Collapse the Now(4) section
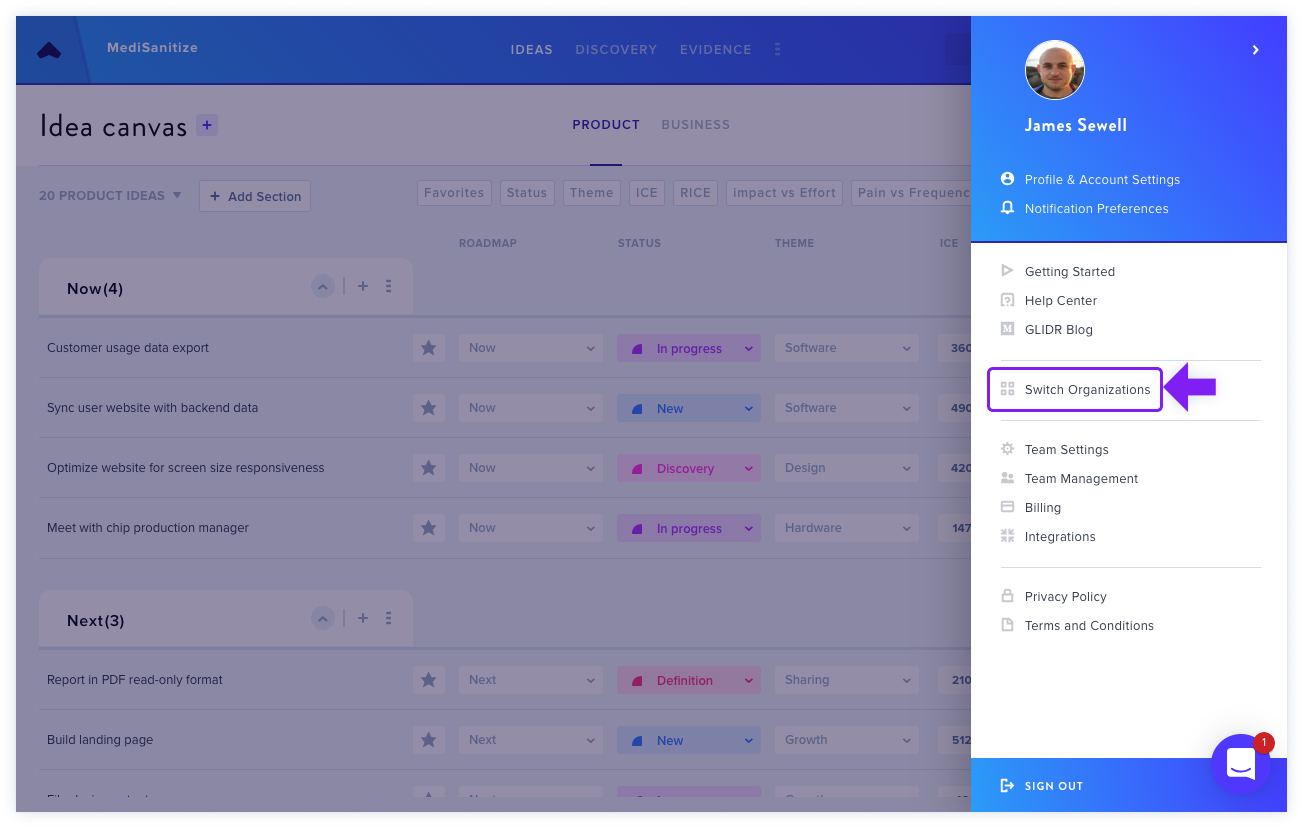Image resolution: width=1303 pixels, height=828 pixels. (x=322, y=287)
